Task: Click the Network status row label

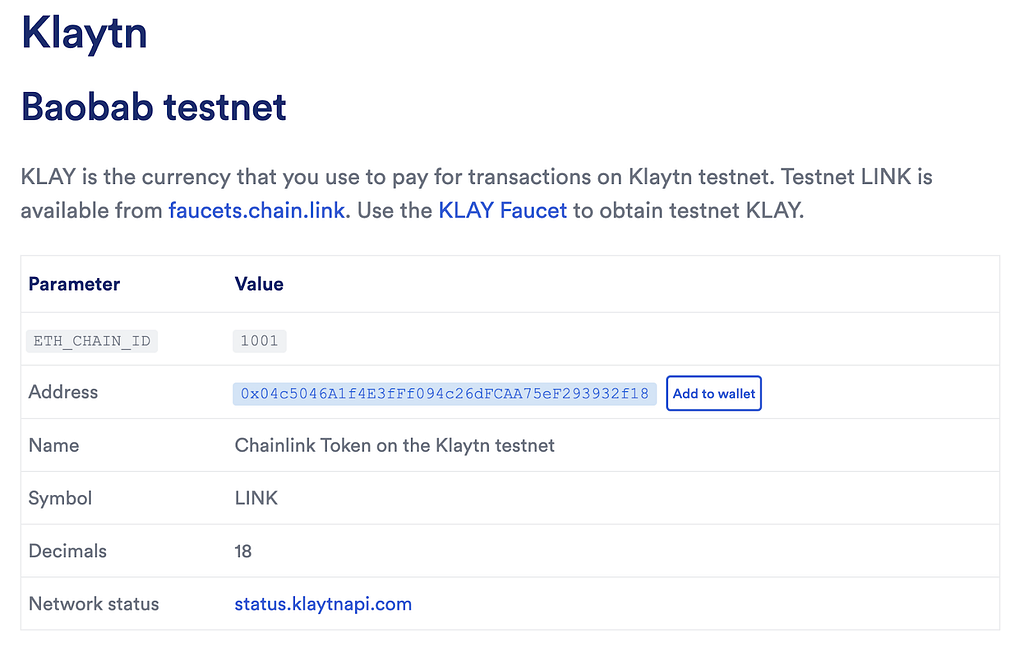Action: [x=94, y=603]
